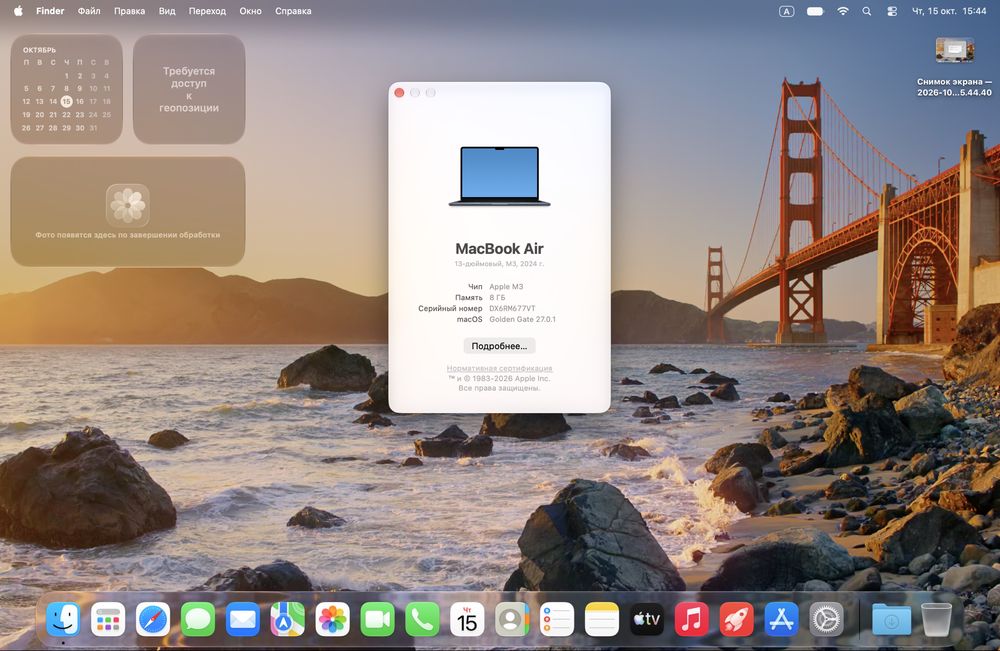Viewport: 1000px width, 651px height.
Task: Click the macOS version Golden Gate 27.0.1
Action: [522, 319]
